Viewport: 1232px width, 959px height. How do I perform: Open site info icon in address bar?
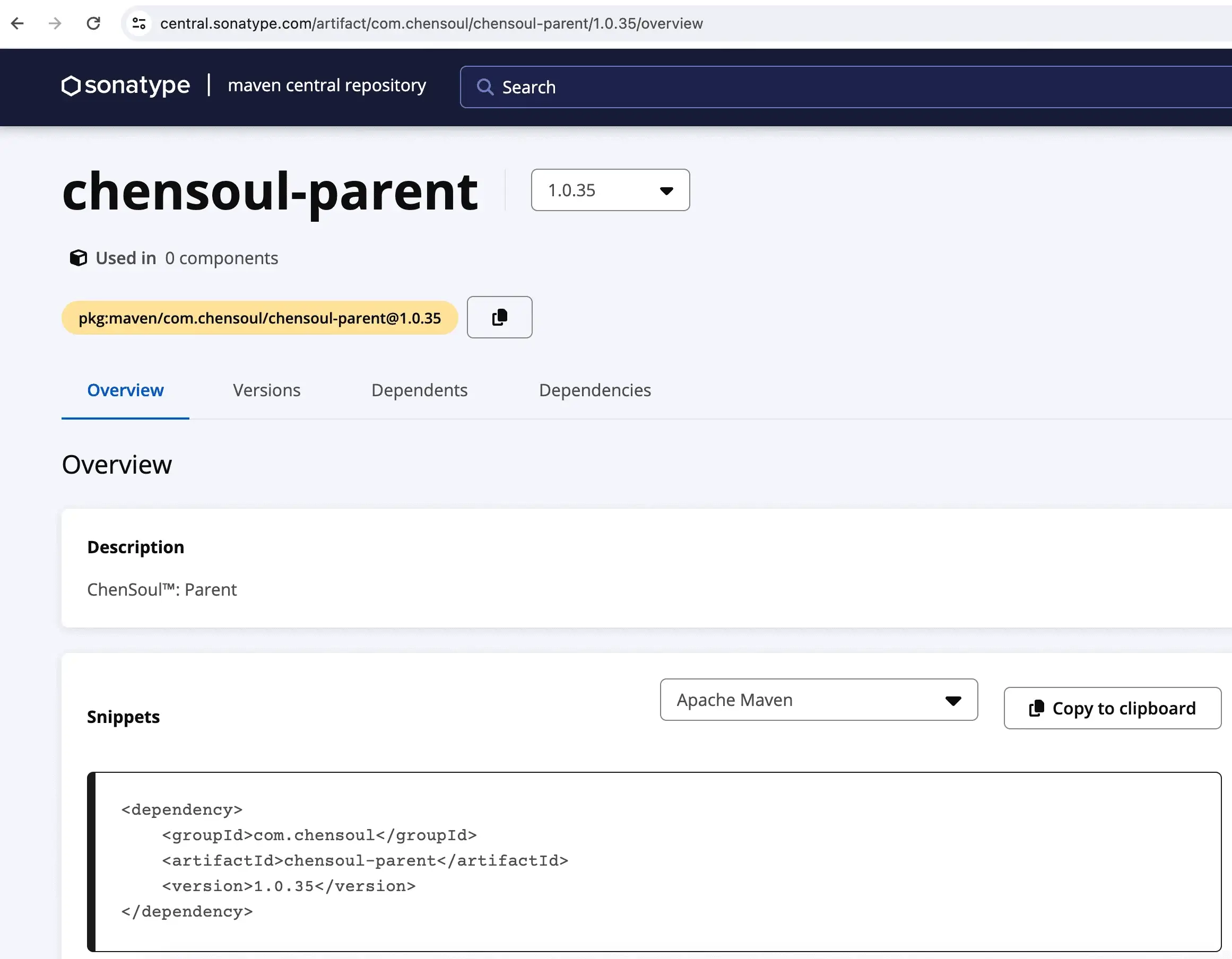coord(139,23)
